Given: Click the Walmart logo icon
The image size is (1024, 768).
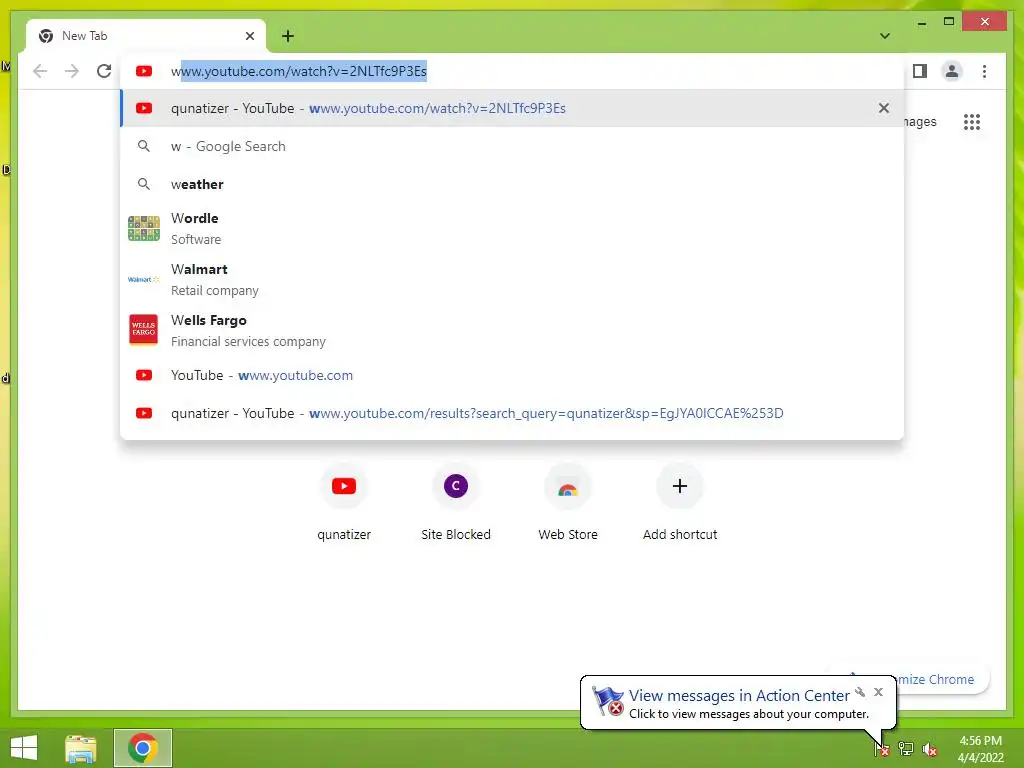Looking at the screenshot, I should (144, 280).
